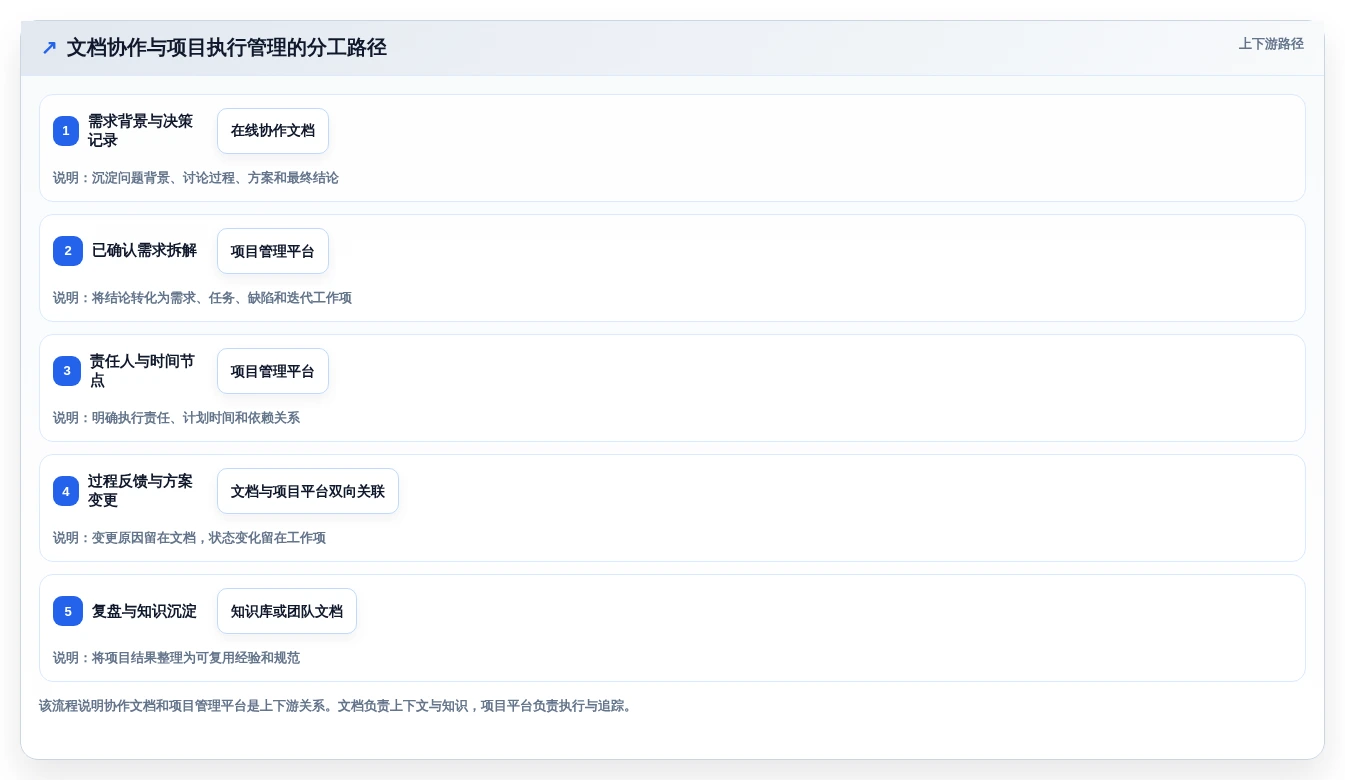
Task: Click step number badge 1
Action: [66, 131]
